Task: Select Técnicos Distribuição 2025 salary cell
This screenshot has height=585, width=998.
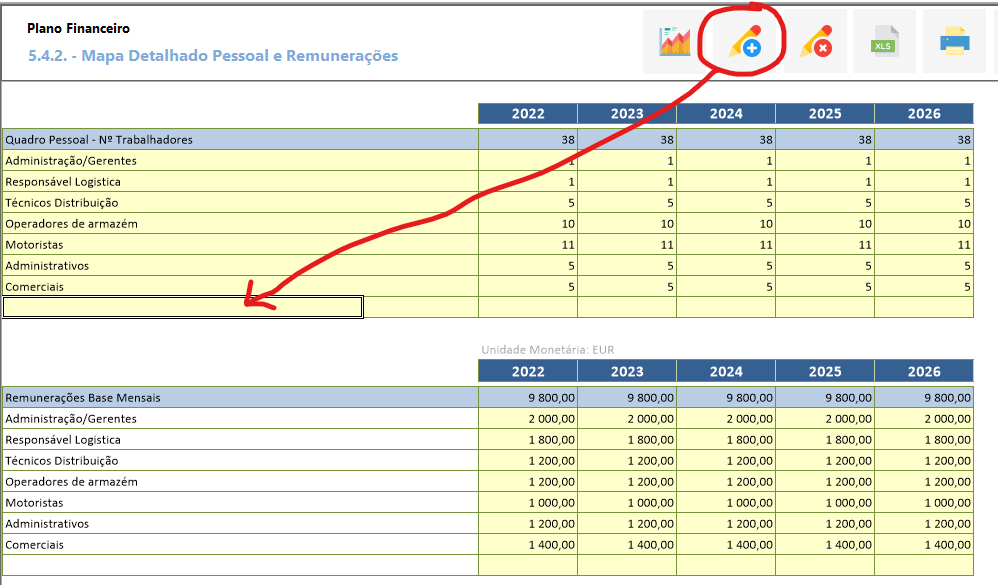Action: [x=825, y=460]
